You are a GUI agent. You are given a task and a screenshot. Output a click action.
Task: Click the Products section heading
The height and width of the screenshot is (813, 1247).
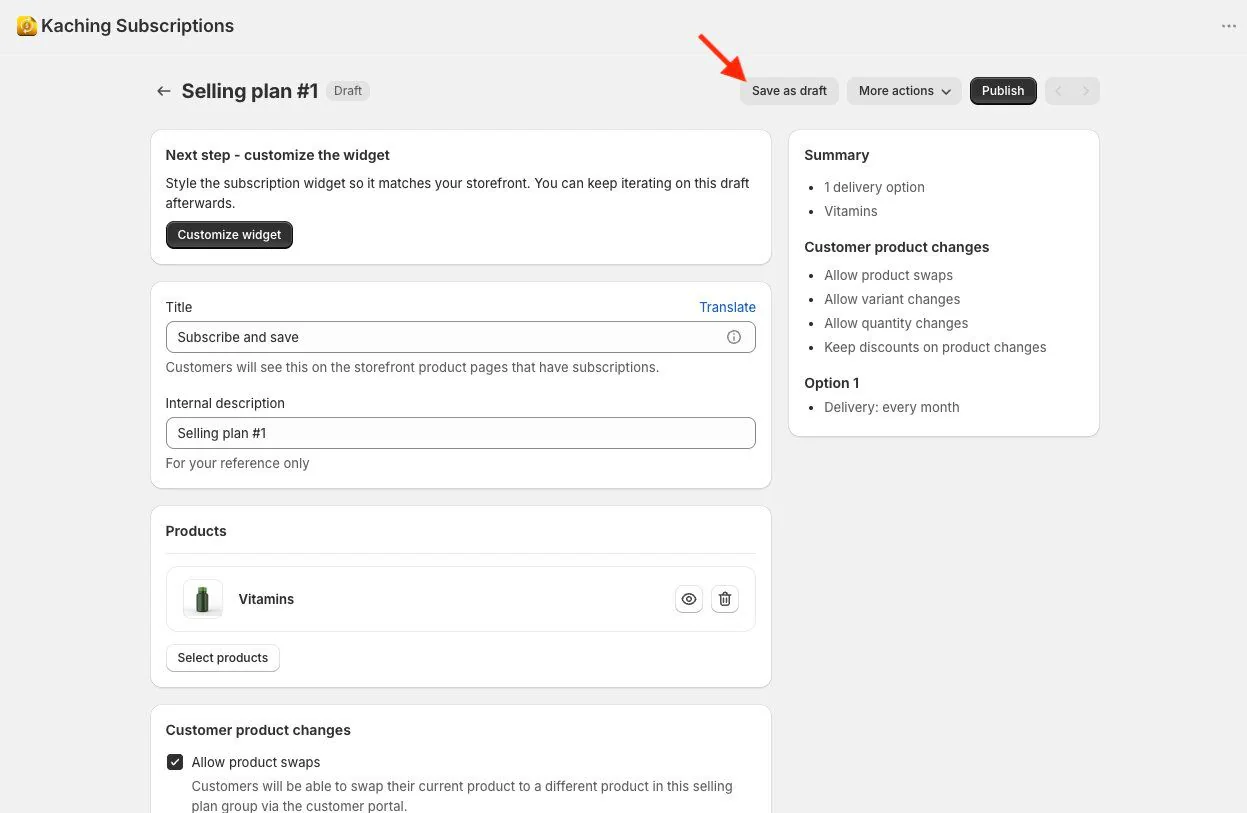(x=196, y=531)
